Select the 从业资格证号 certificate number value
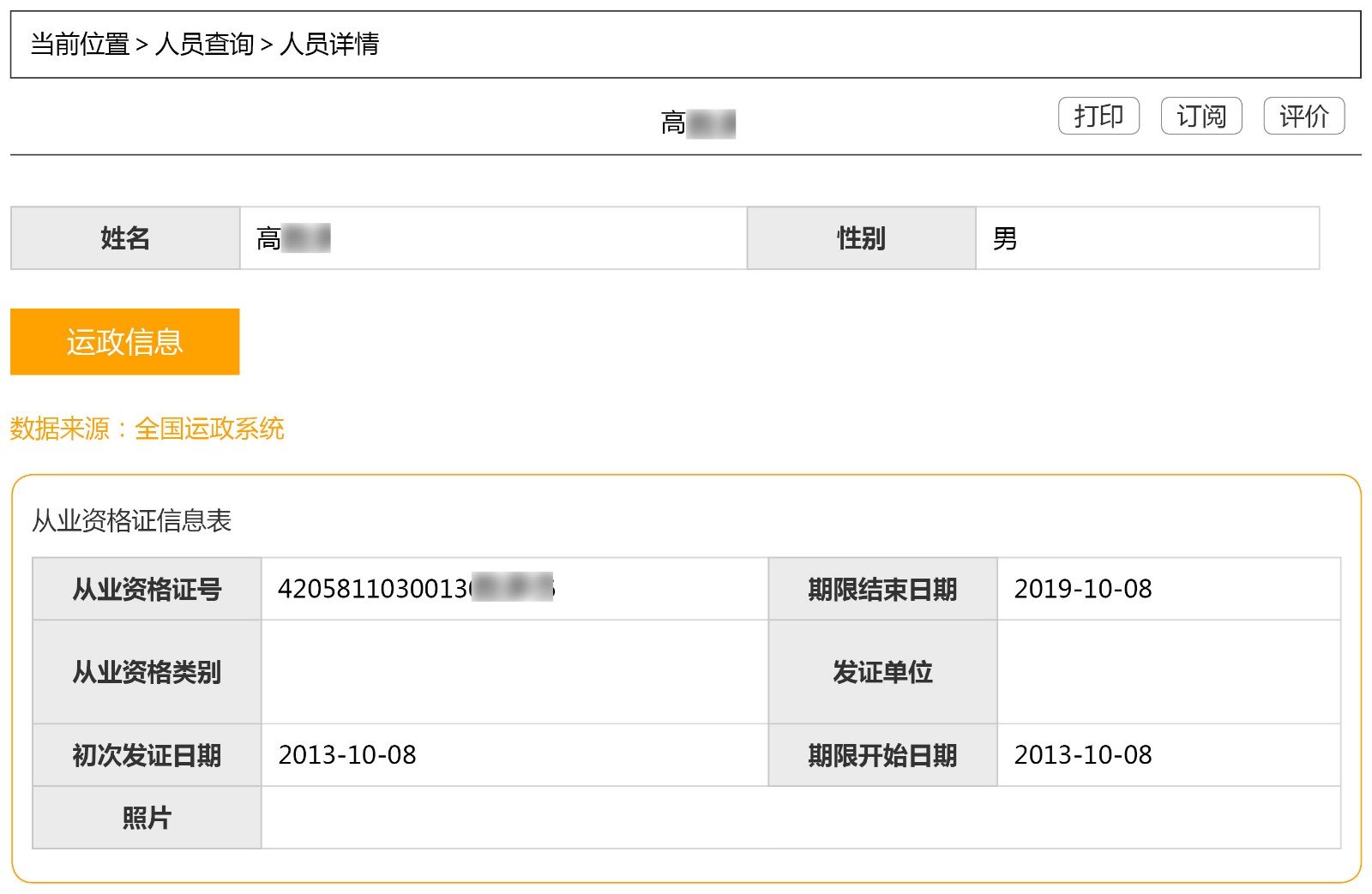Image resolution: width=1372 pixels, height=894 pixels. click(x=416, y=589)
